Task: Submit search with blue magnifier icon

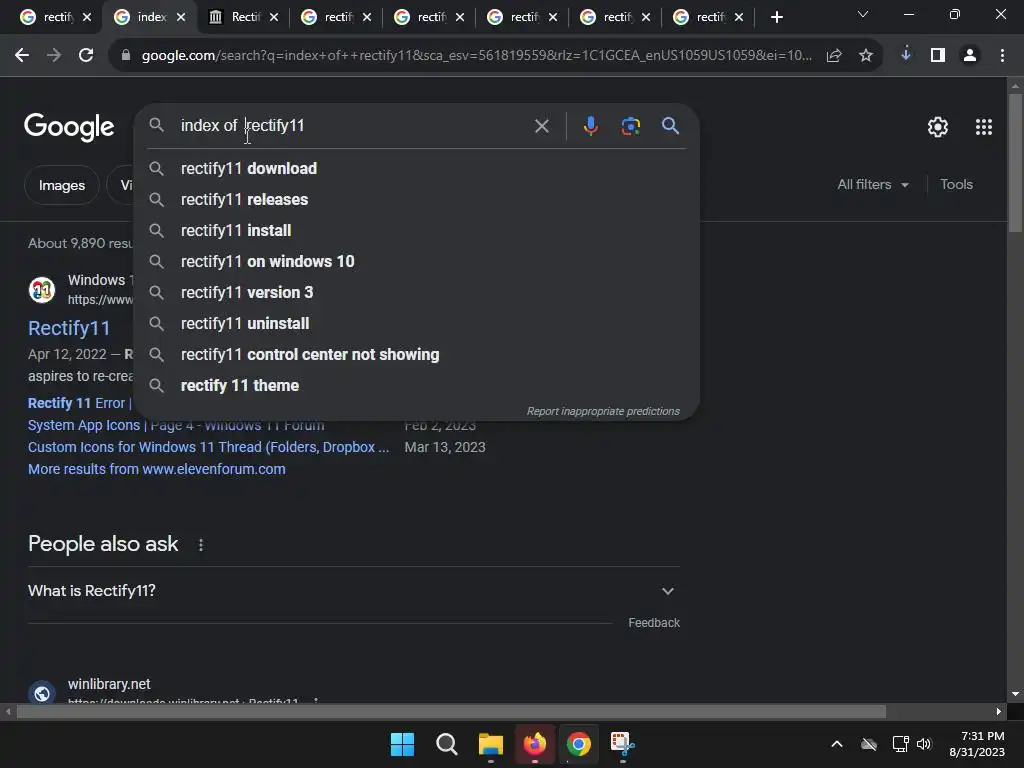Action: (670, 126)
